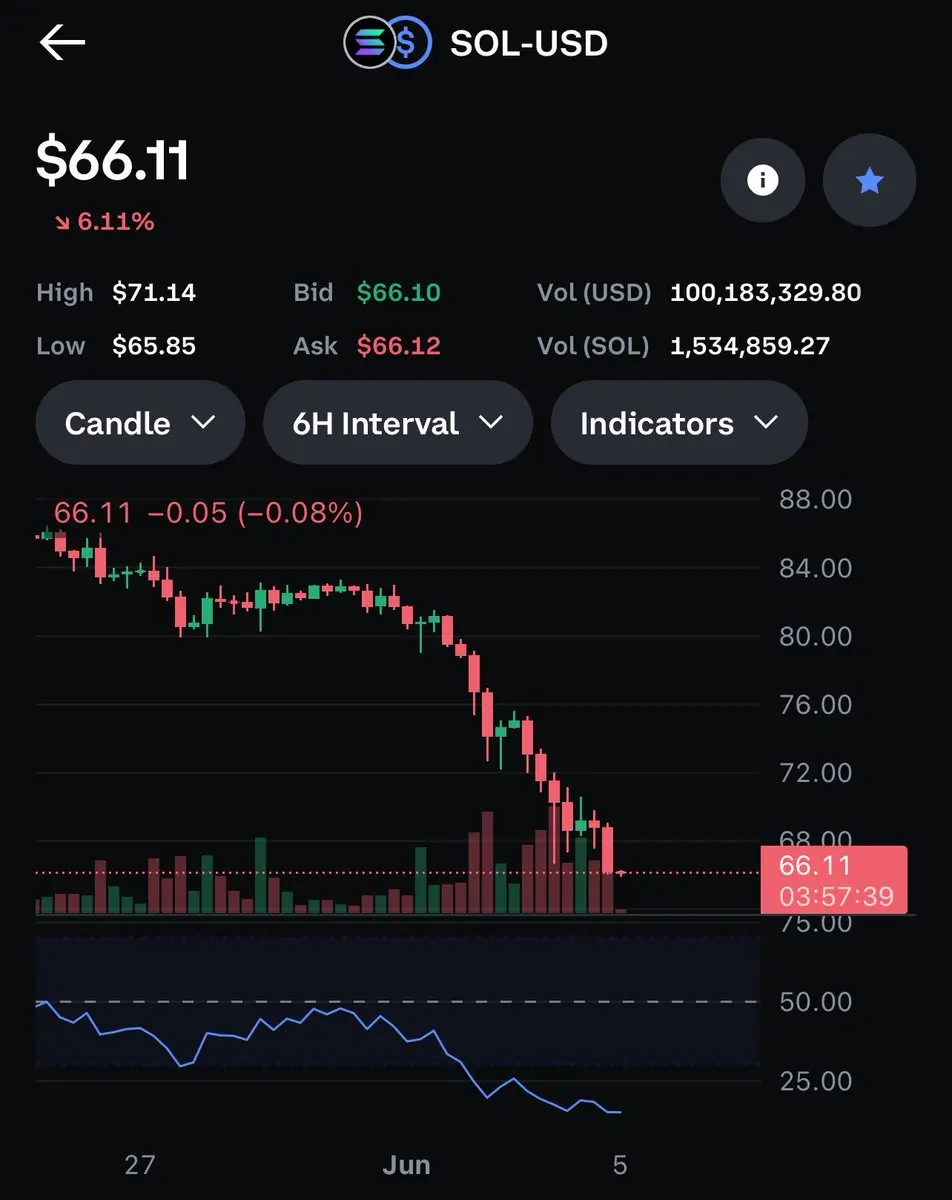Image resolution: width=952 pixels, height=1200 pixels.
Task: Open the info circle icon
Action: click(x=763, y=181)
